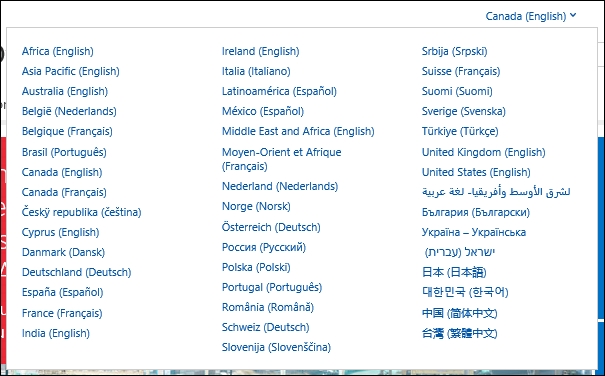Select Österreich (Deutsch) option

[271, 227]
